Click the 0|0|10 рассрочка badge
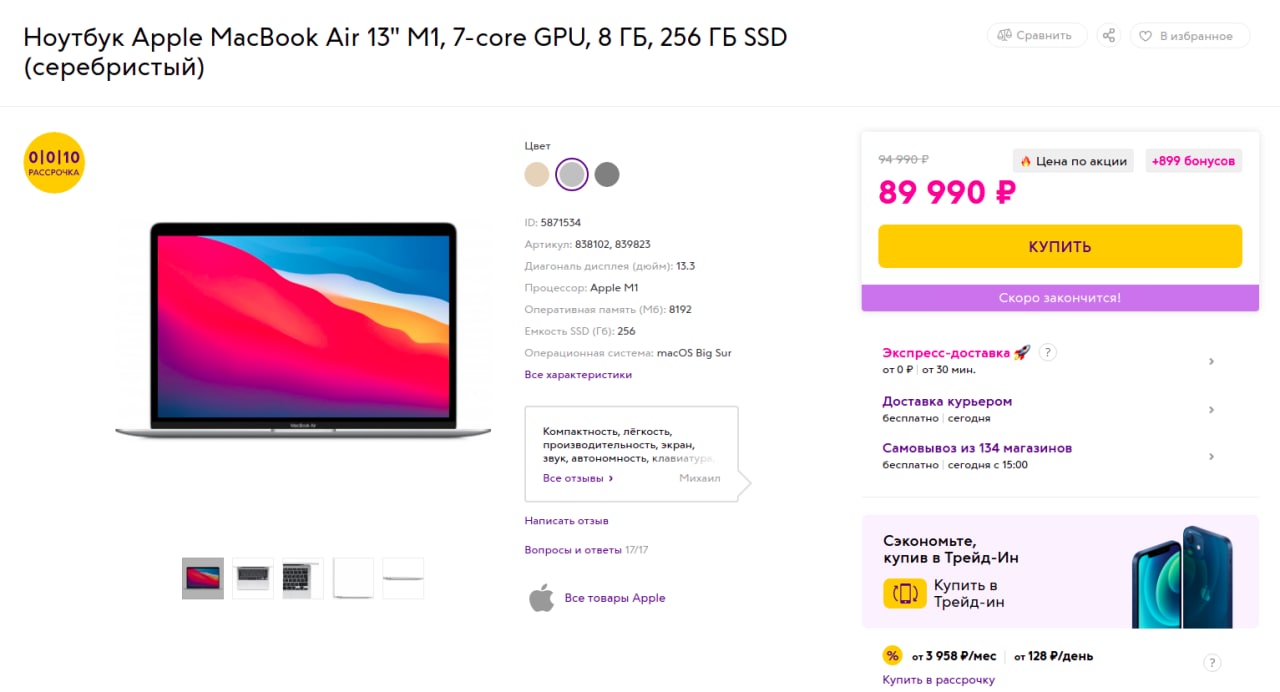The height and width of the screenshot is (692, 1280). point(54,162)
